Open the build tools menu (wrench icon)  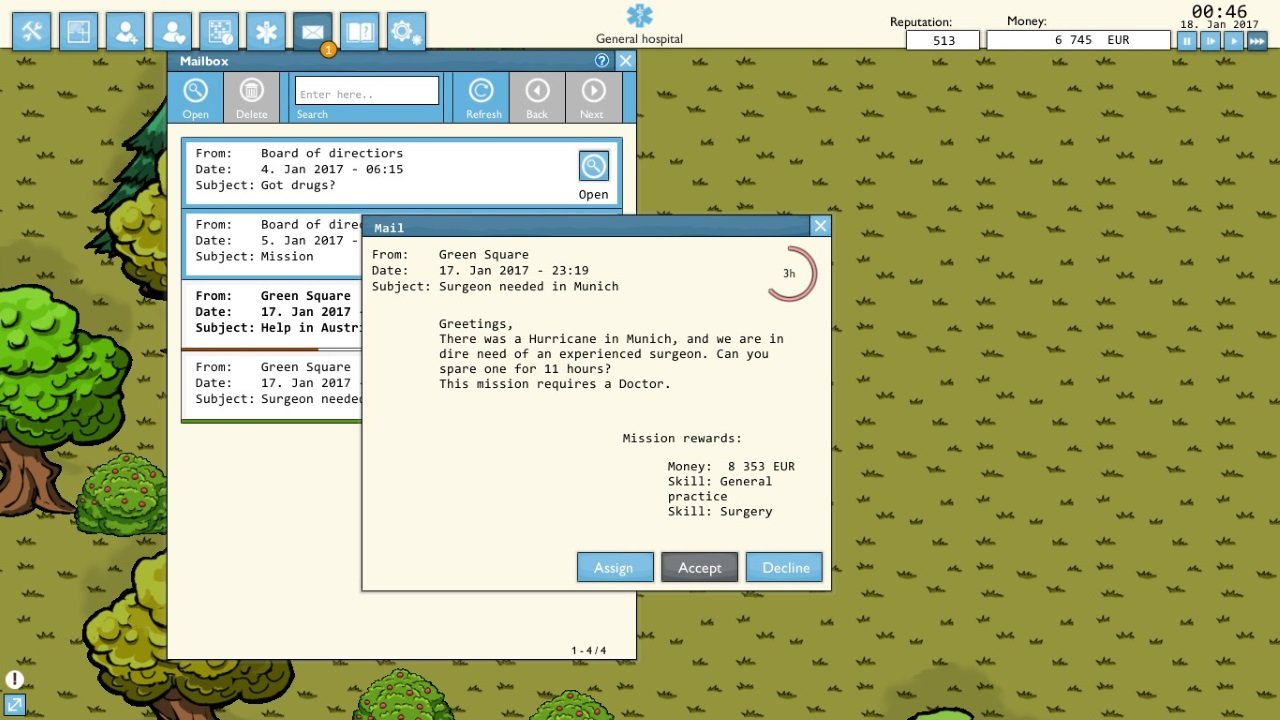(x=32, y=32)
